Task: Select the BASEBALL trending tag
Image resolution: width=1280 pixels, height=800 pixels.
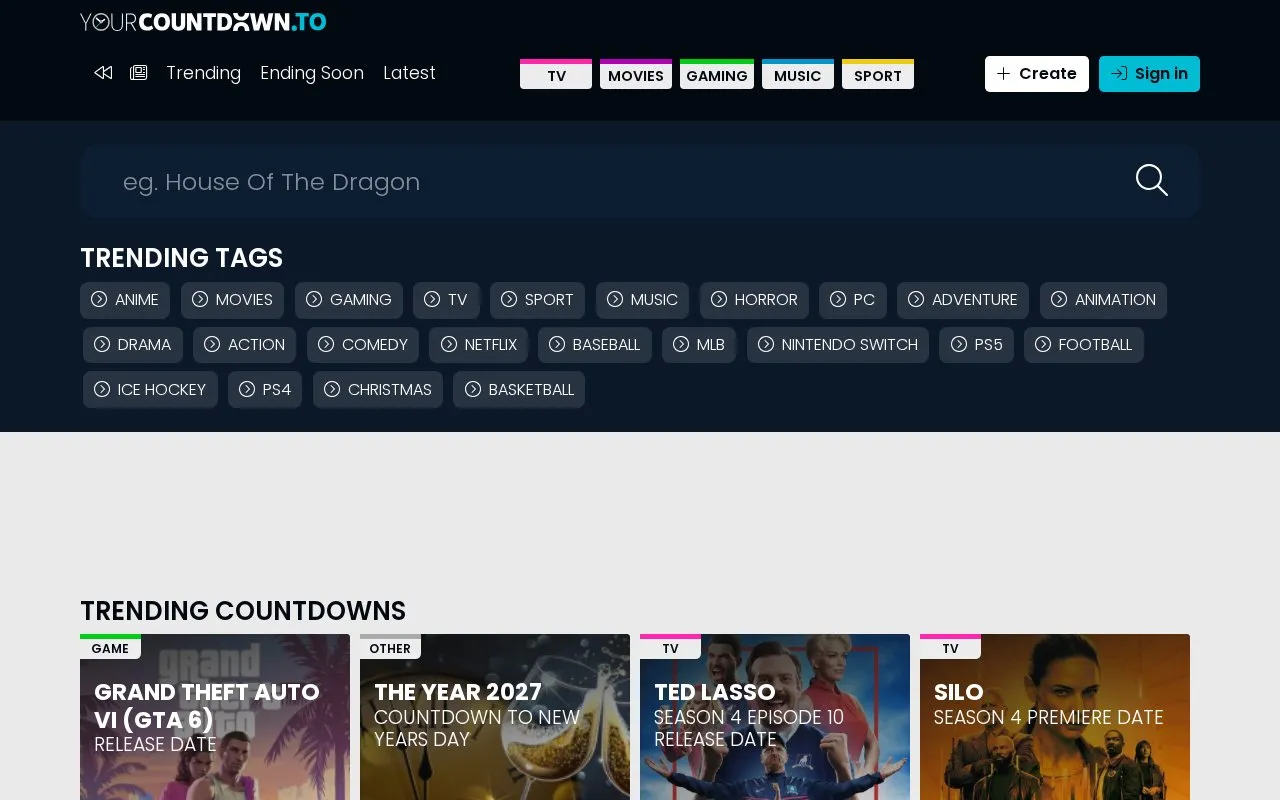Action: [595, 345]
